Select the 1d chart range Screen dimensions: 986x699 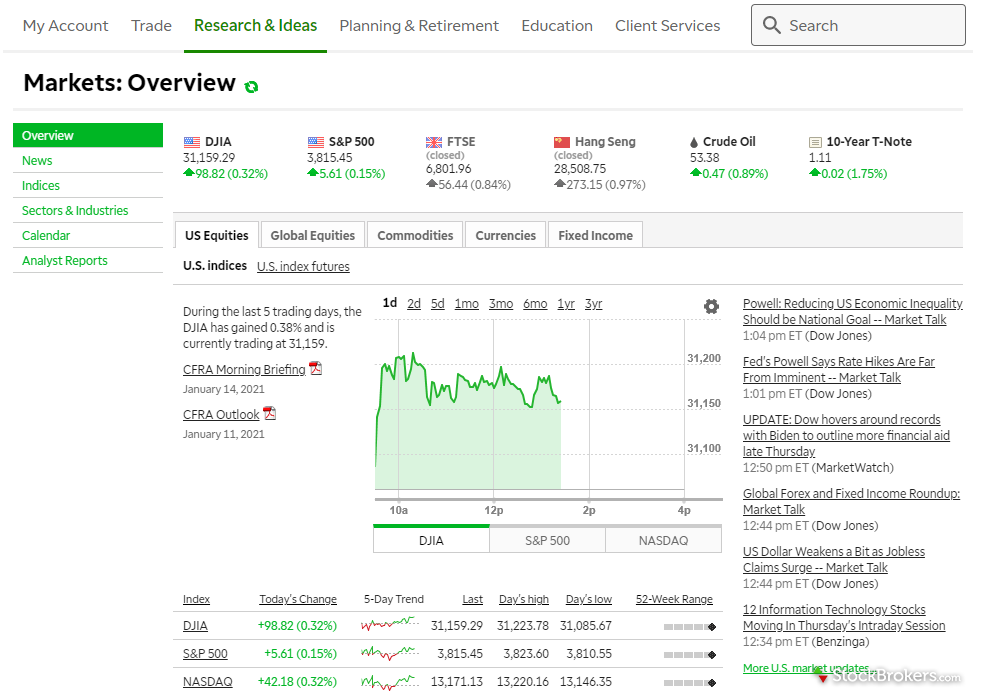pos(390,303)
